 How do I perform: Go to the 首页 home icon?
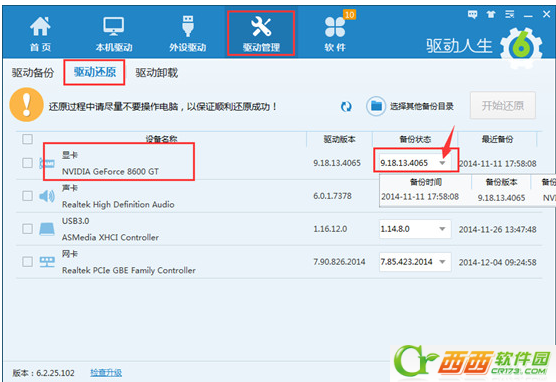coord(40,27)
